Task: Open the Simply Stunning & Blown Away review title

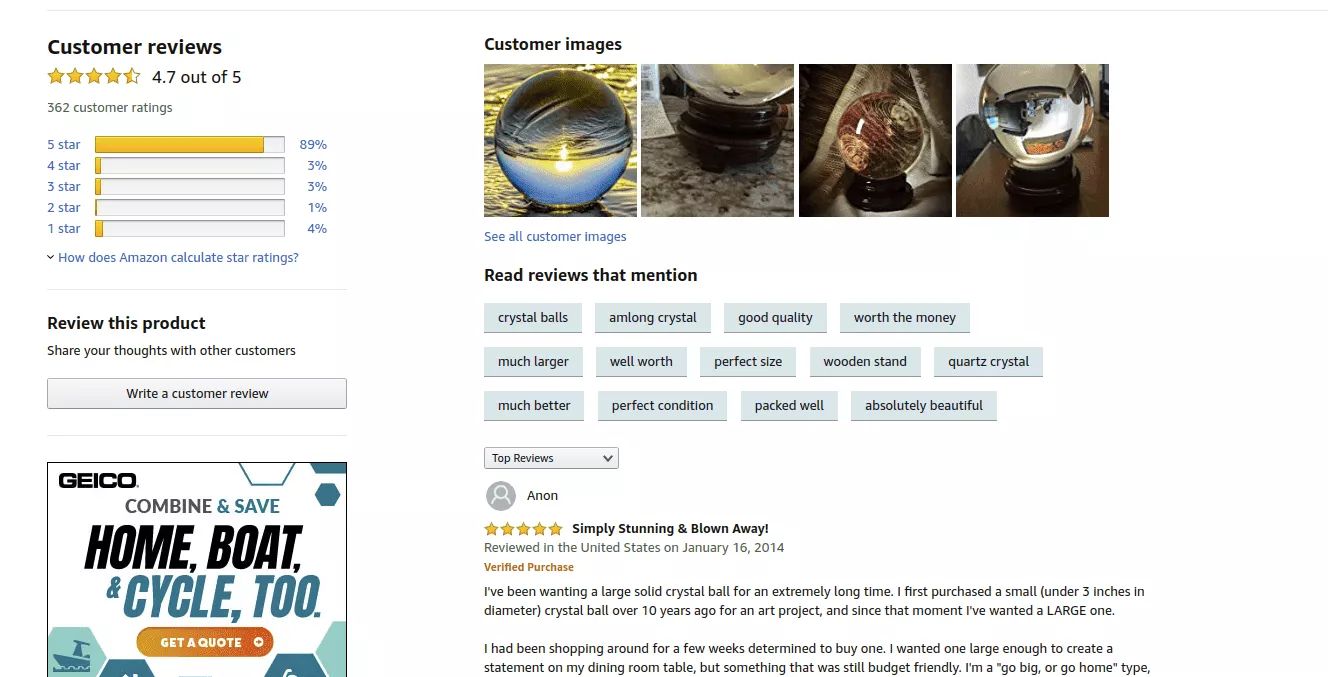Action: point(670,529)
